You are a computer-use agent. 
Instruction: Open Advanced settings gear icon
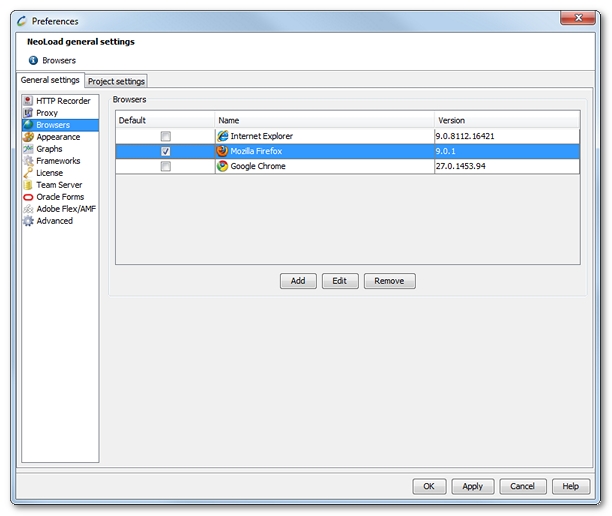click(x=28, y=221)
